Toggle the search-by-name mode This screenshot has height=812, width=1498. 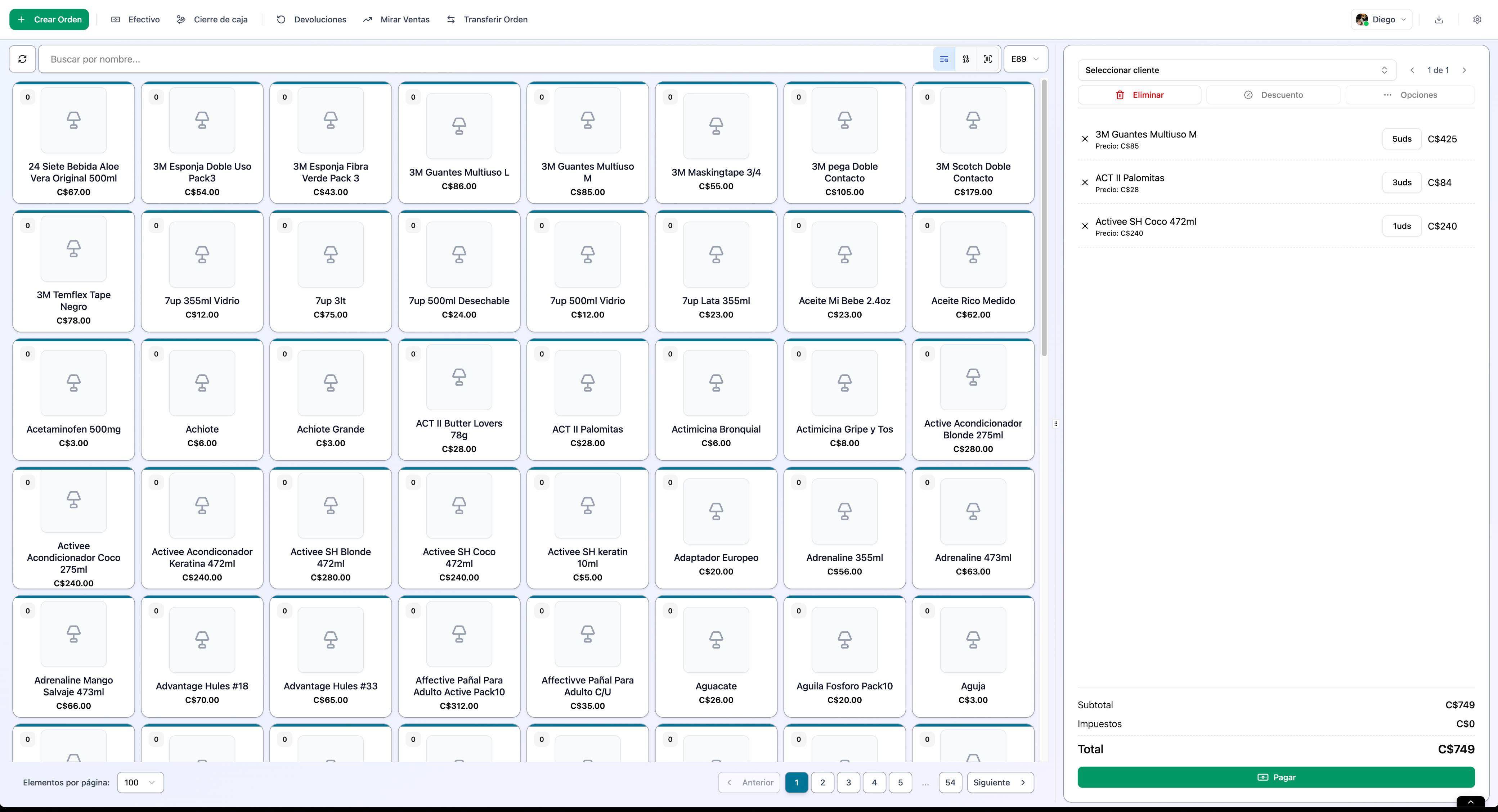944,59
